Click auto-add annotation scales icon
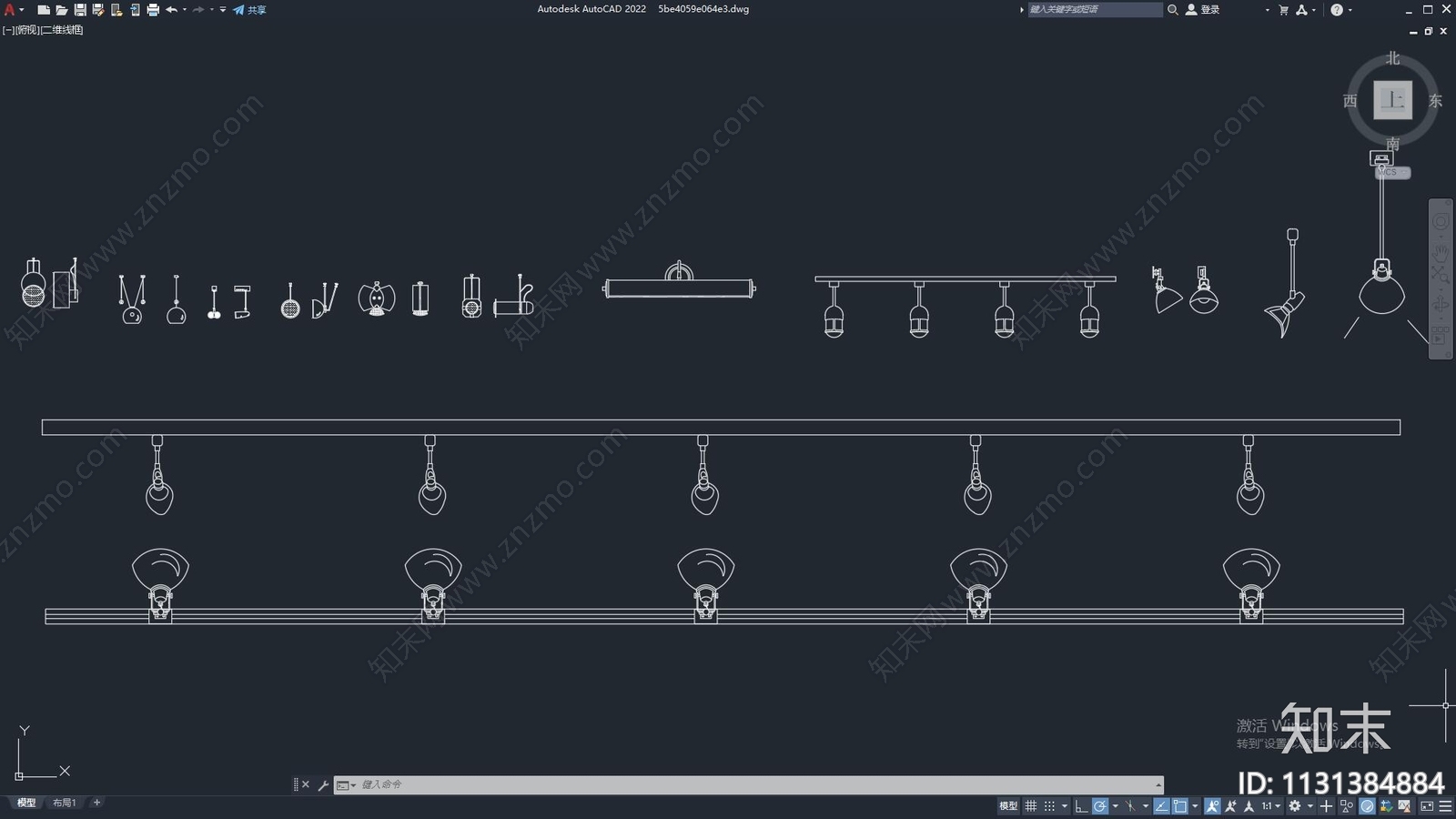 point(1231,806)
